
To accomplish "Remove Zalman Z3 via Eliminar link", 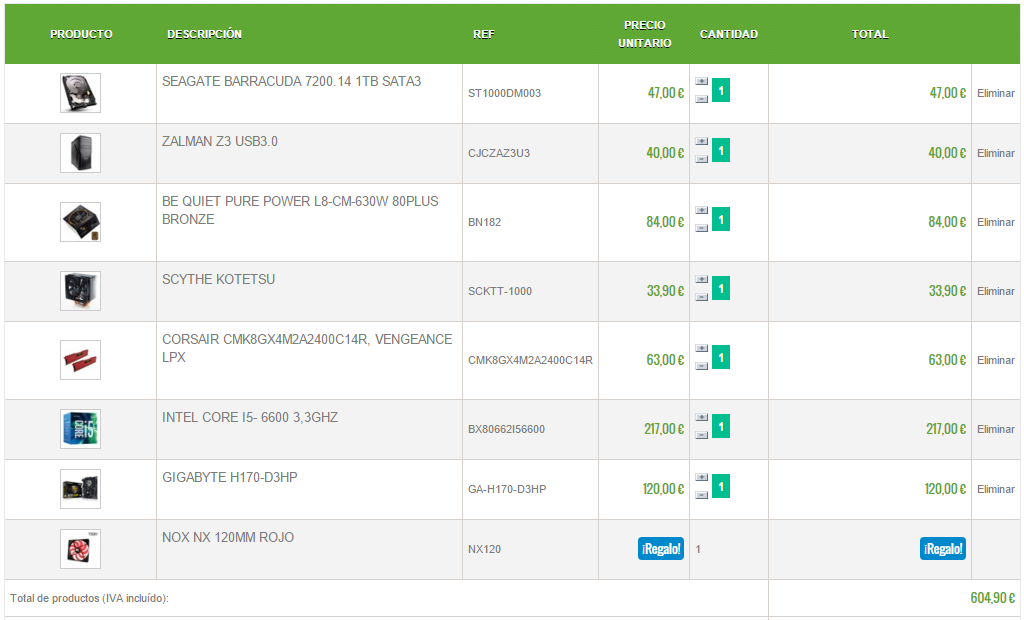I will tap(996, 154).
